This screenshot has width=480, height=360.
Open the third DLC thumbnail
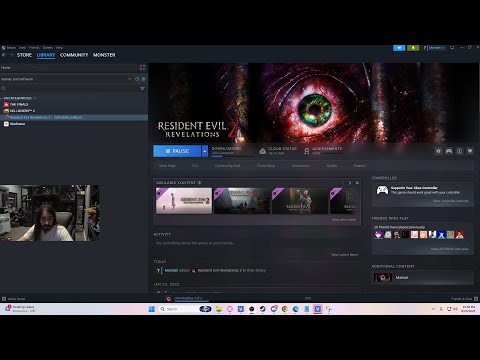[x=300, y=201]
